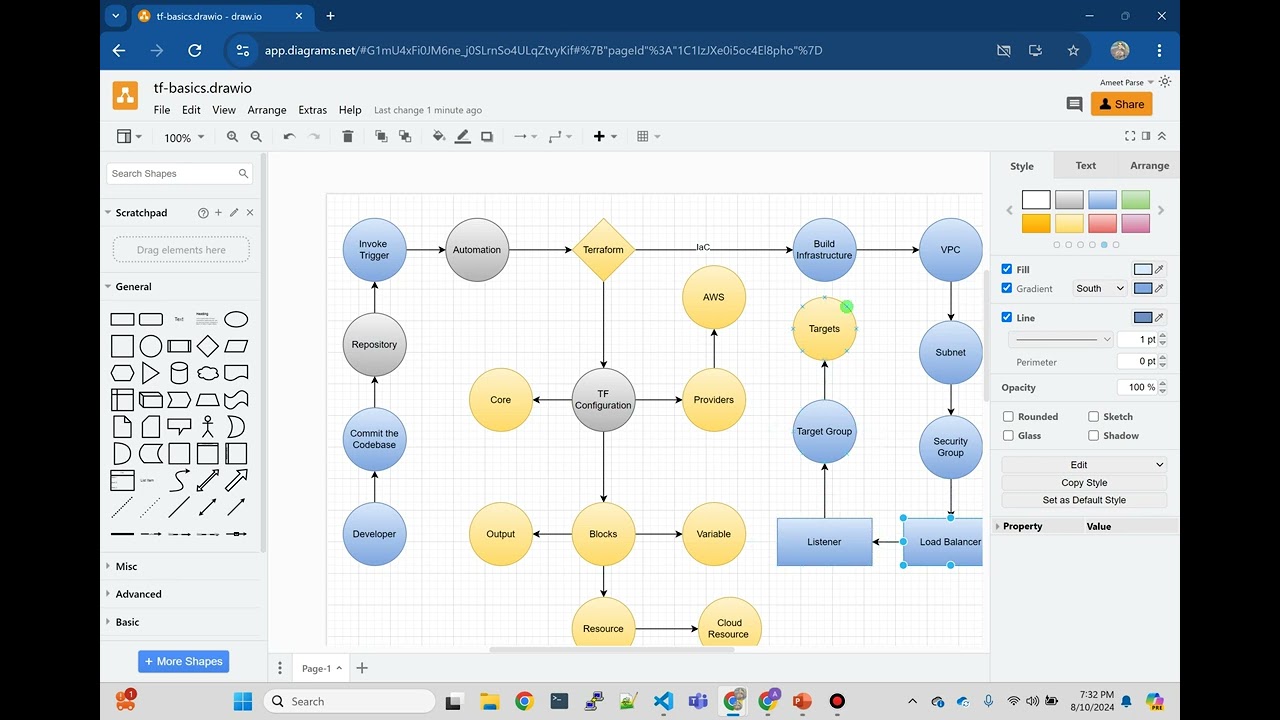
Task: Collapse the General shapes section
Action: pyautogui.click(x=133, y=287)
